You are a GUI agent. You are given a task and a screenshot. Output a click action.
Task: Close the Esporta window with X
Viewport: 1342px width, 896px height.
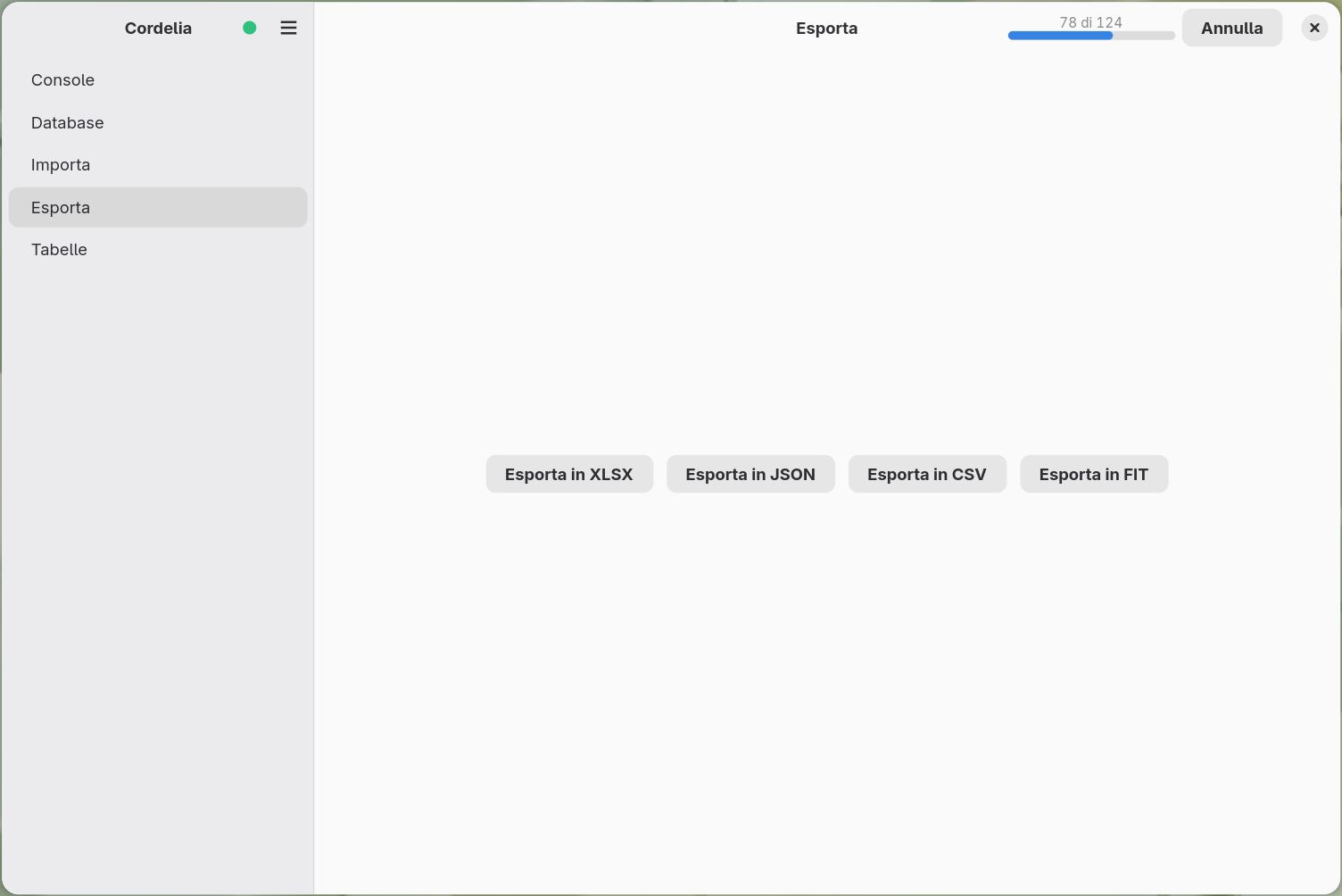[1314, 28]
